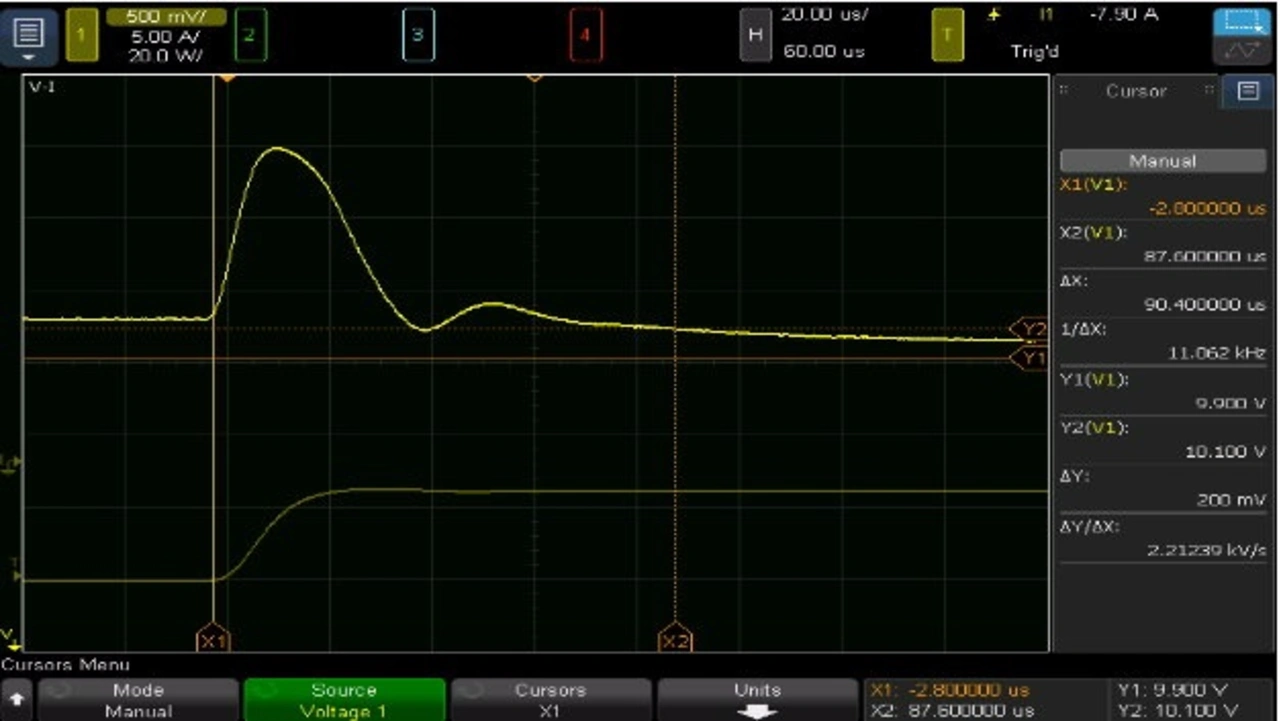Open the Mode Manual softkey menu

(138, 700)
